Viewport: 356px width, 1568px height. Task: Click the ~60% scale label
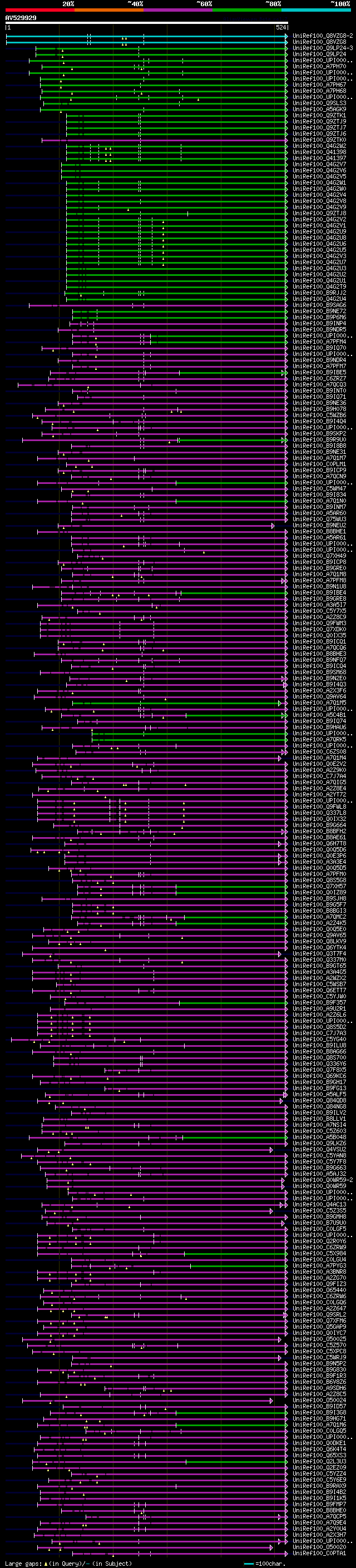(x=204, y=4)
